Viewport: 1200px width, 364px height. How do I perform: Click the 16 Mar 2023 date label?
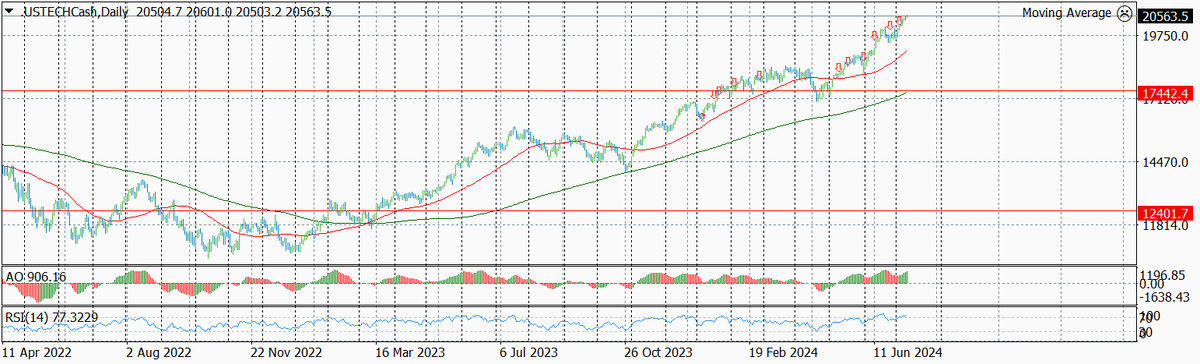(410, 353)
